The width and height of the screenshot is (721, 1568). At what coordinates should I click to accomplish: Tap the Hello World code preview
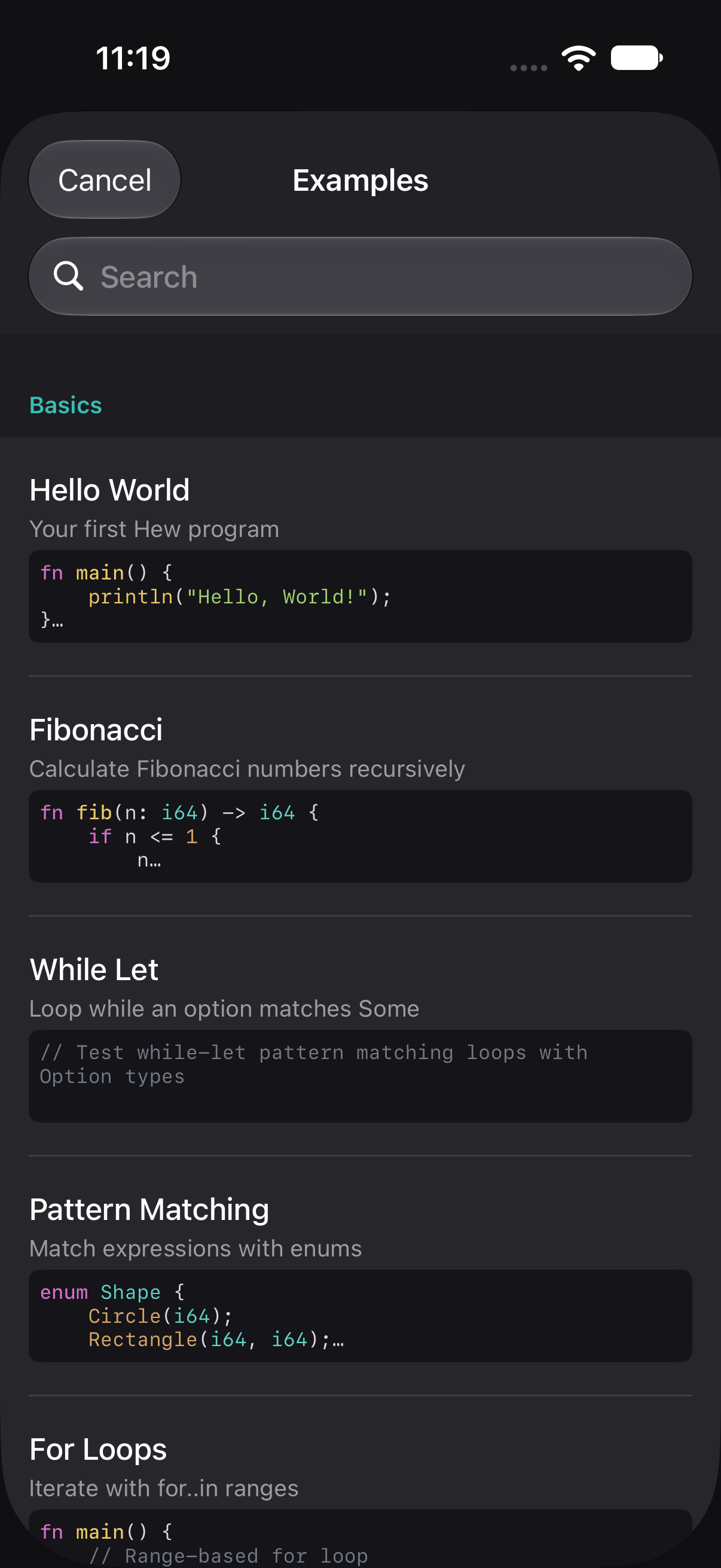(360, 597)
